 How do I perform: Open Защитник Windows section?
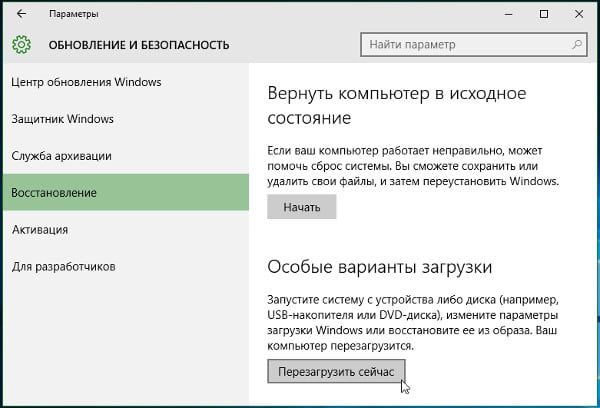pyautogui.click(x=62, y=119)
